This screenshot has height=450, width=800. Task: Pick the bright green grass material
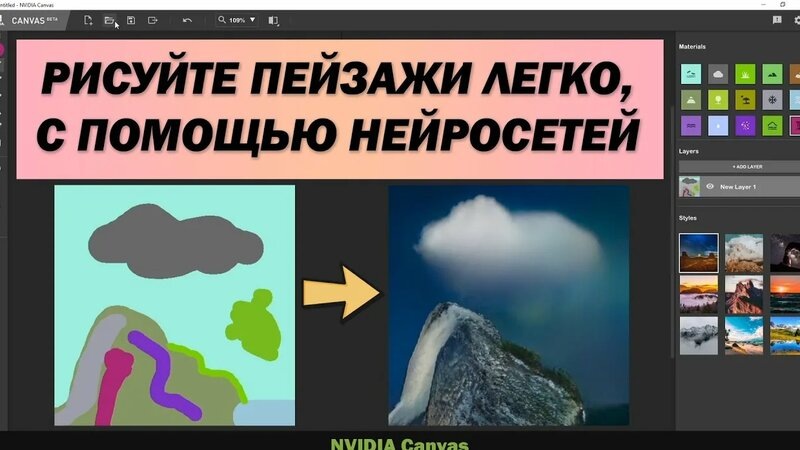click(745, 74)
